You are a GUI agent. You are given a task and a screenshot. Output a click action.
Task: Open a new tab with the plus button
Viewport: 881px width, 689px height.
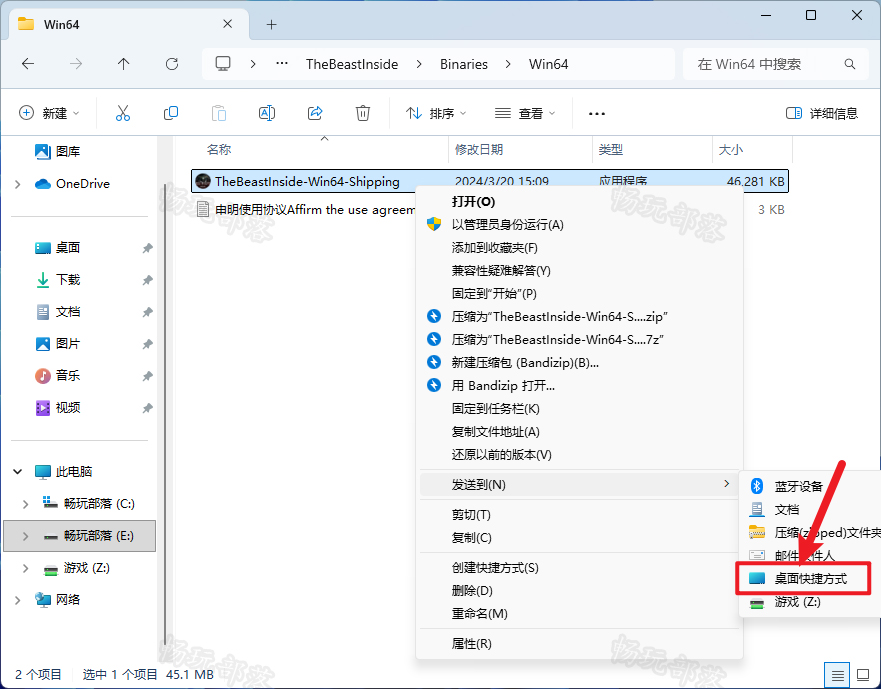[x=271, y=25]
